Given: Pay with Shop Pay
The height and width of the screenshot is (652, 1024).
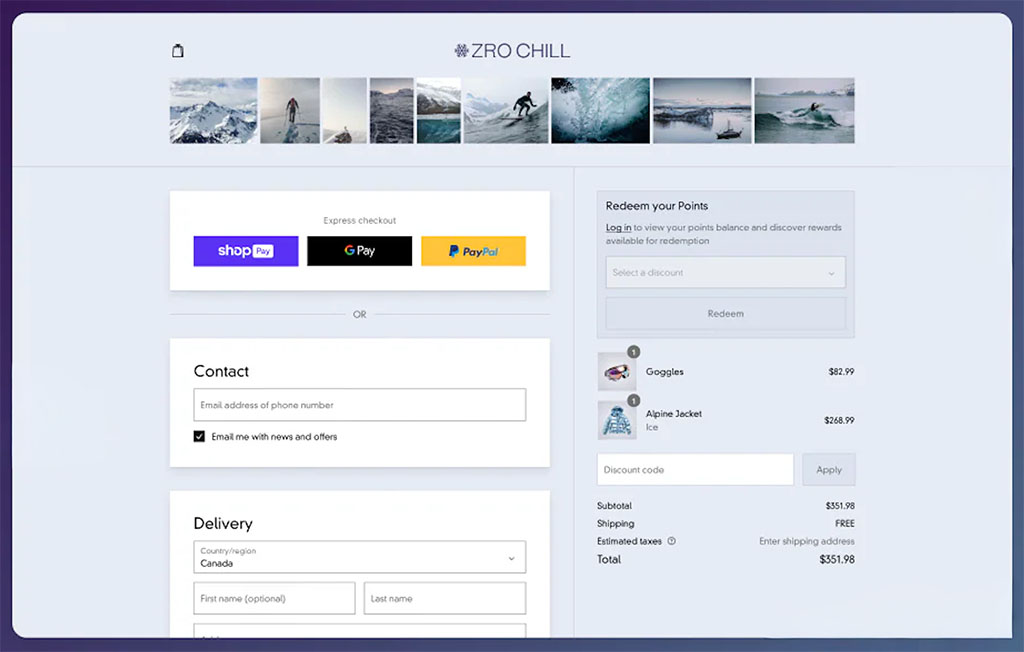Looking at the screenshot, I should coord(245,251).
